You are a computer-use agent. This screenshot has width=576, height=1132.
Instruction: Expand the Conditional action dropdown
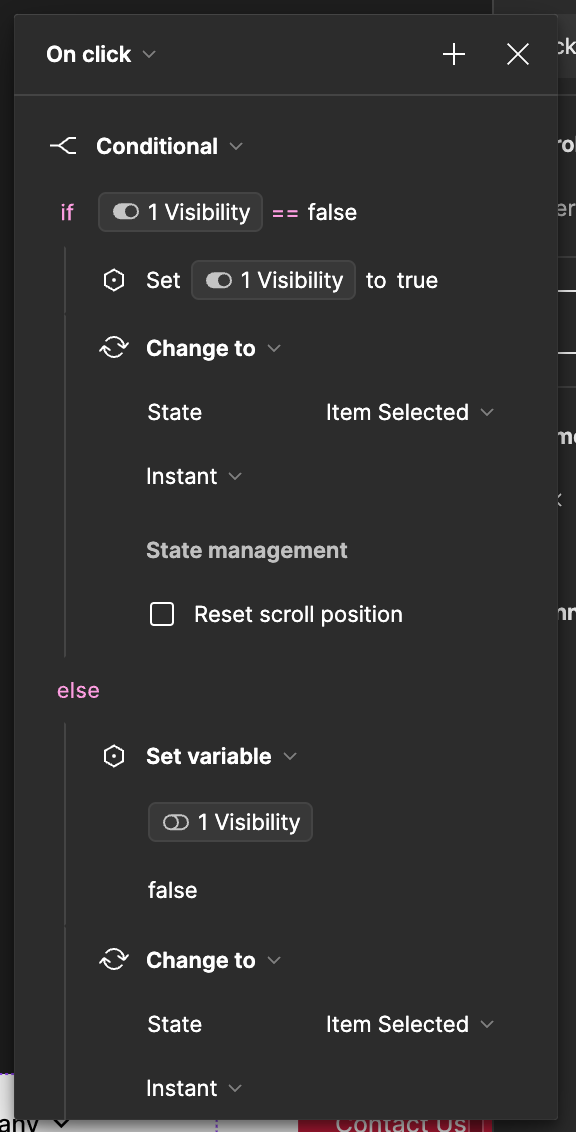click(x=170, y=147)
